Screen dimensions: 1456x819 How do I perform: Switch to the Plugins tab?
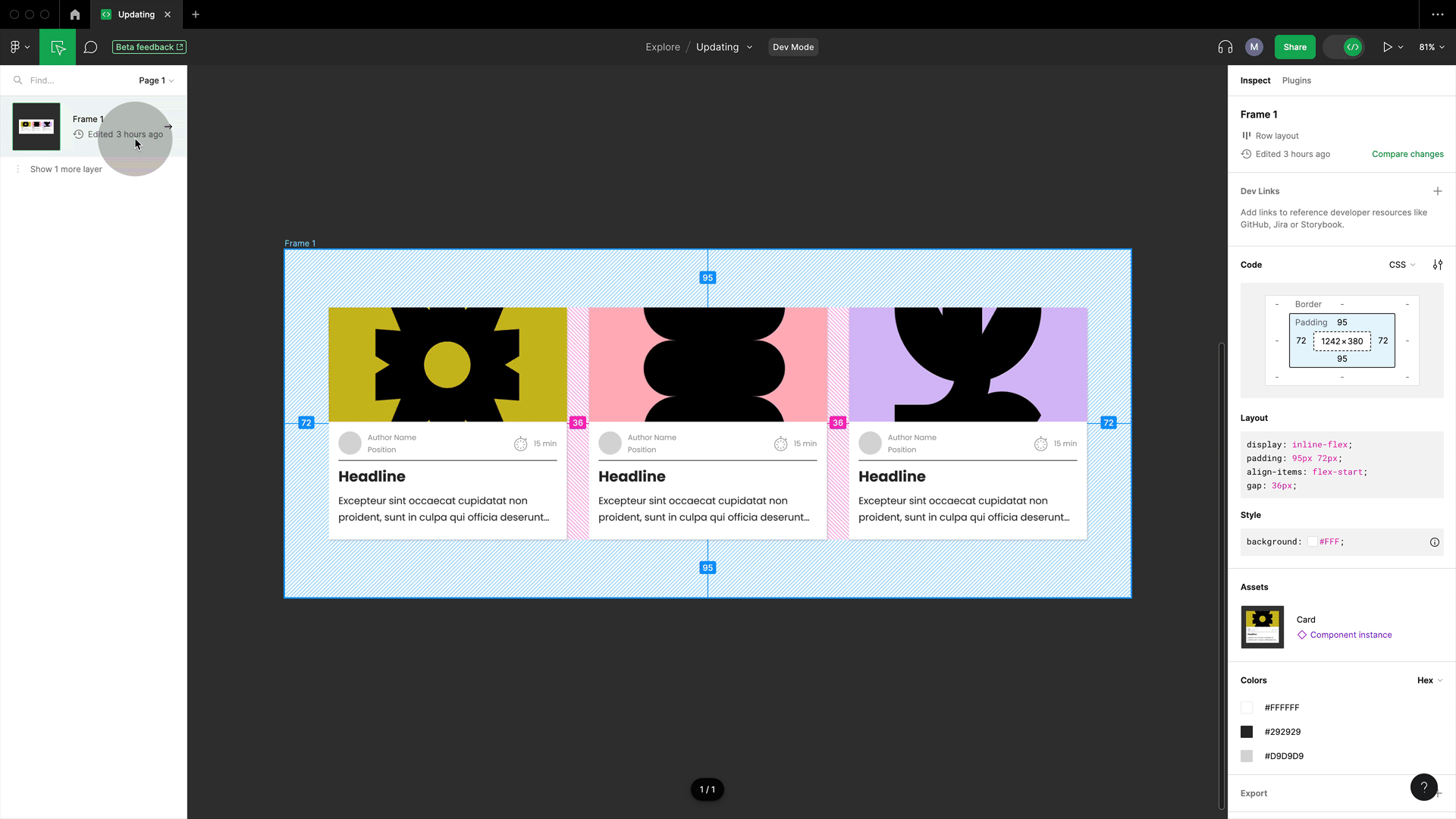pyautogui.click(x=1296, y=80)
